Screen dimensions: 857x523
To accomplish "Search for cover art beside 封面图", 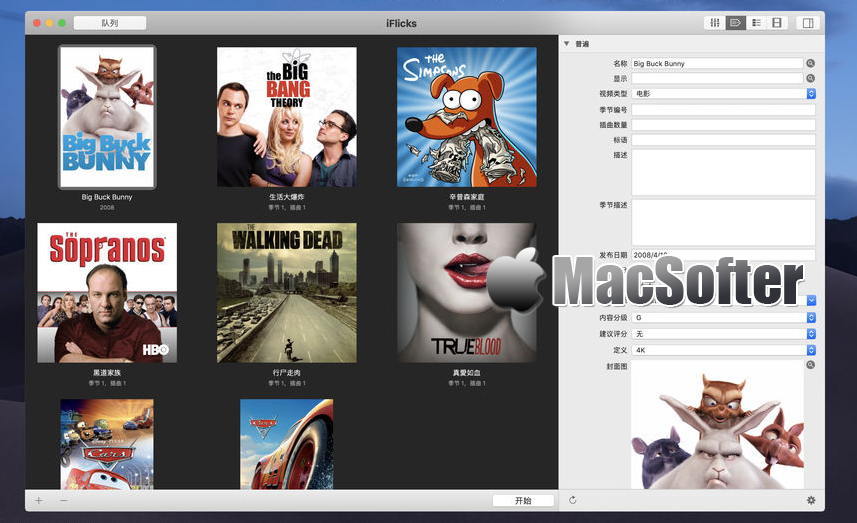I will (x=811, y=365).
